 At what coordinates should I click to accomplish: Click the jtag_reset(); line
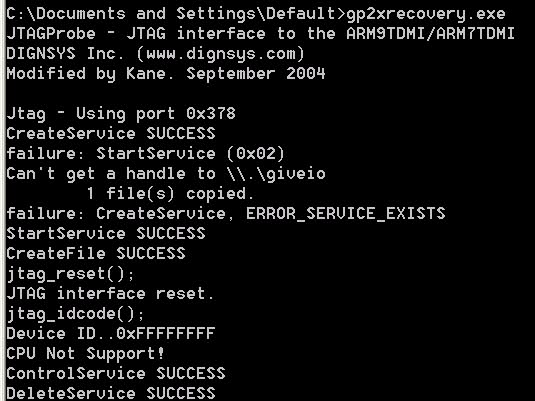click(70, 274)
